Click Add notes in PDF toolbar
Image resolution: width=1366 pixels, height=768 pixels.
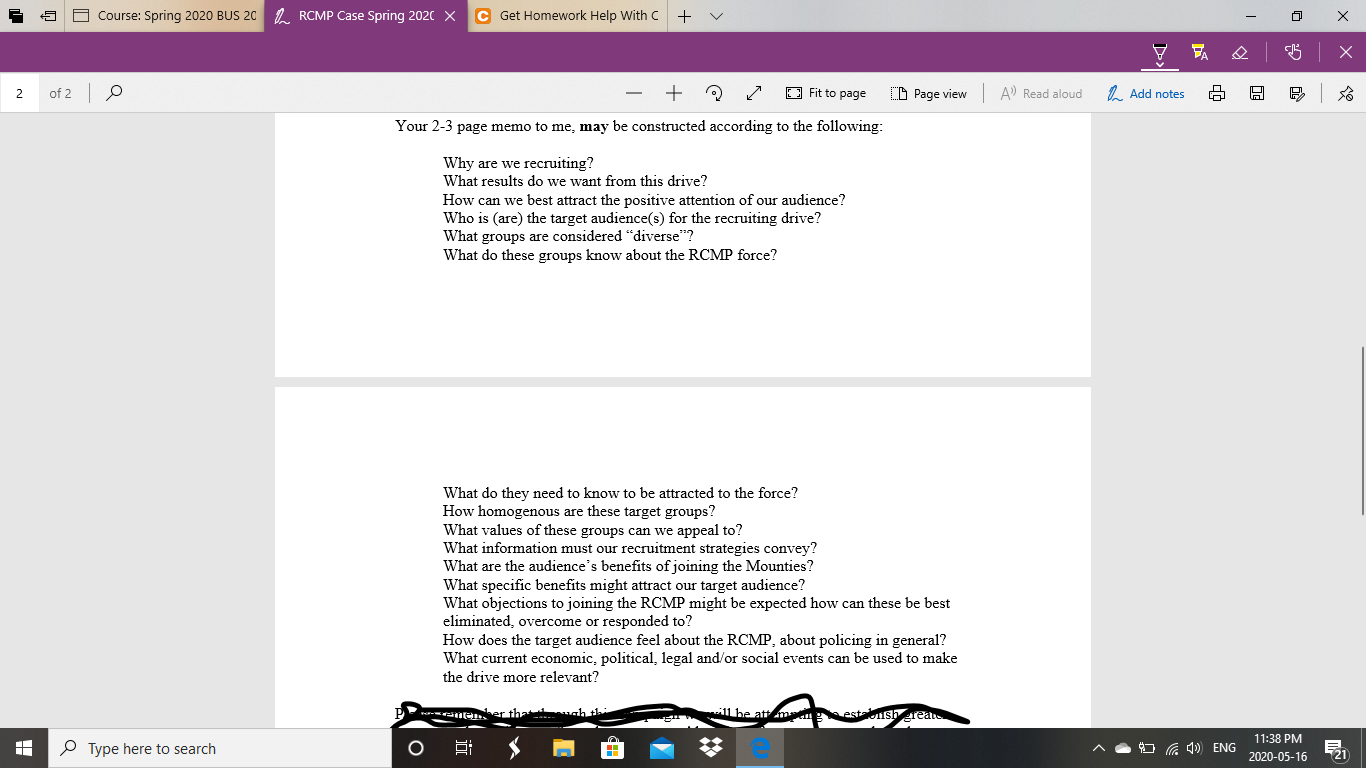(x=1146, y=93)
